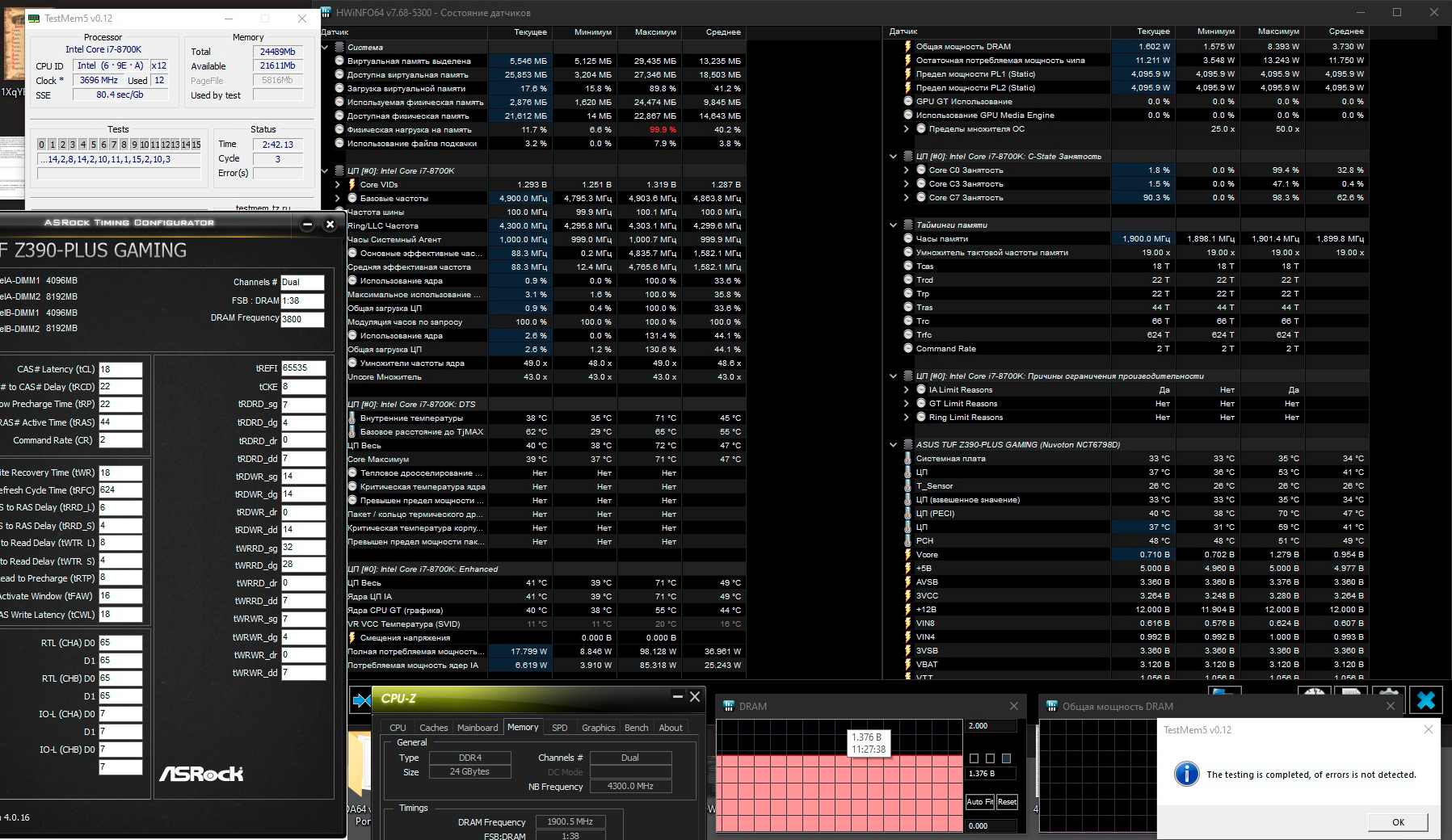Click the blue X close-sensors button in HWiNFO toolbar
The width and height of the screenshot is (1452, 840).
pos(1426,699)
